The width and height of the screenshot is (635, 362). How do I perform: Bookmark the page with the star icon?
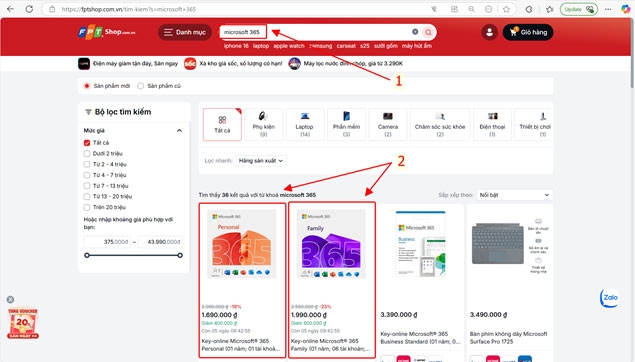506,9
